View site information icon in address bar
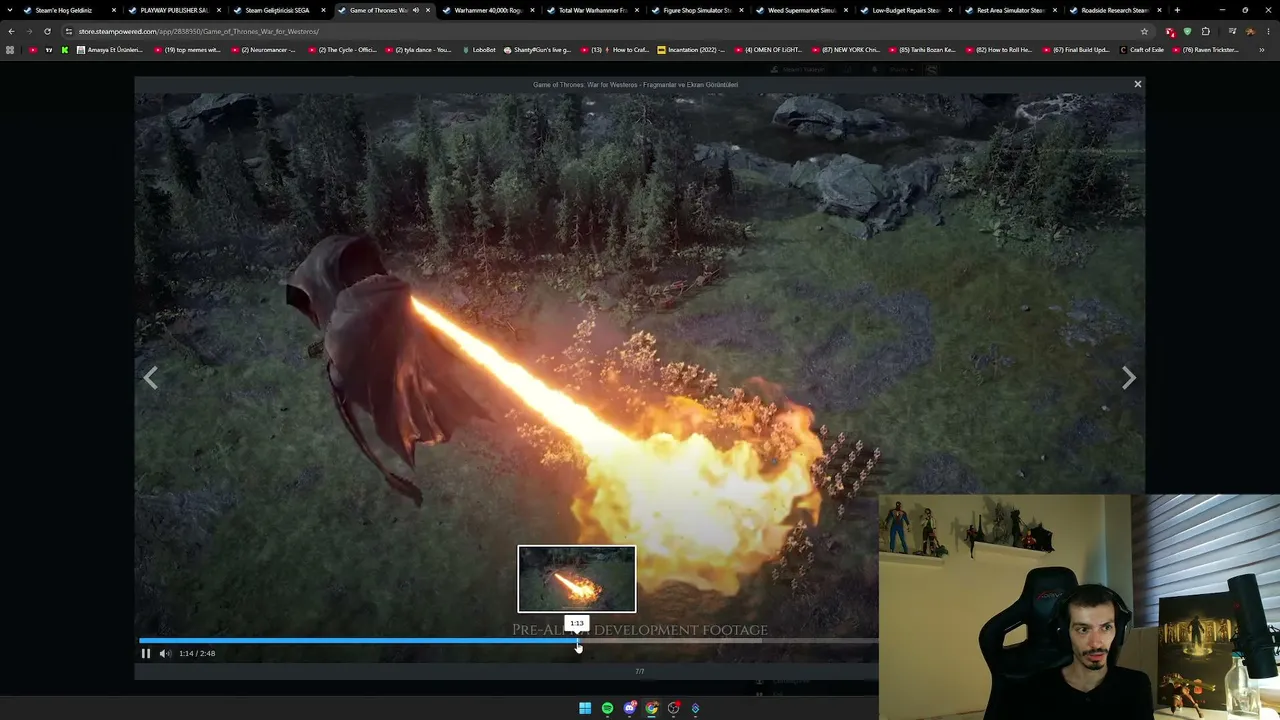This screenshot has width=1280, height=720. 69,31
